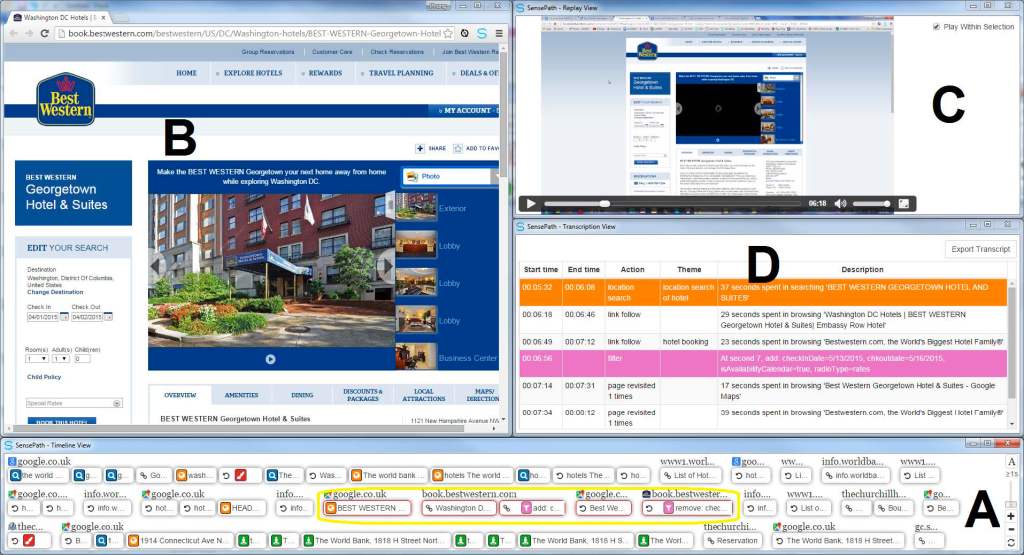Open the Explore Hotels menu
Viewport: 1024px width, 555px height.
pos(253,73)
